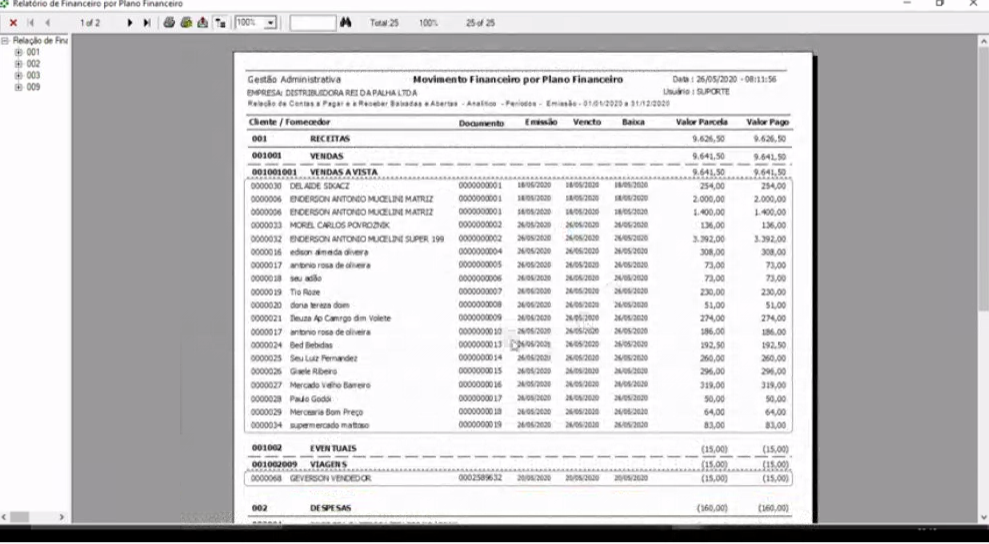Click the 001002 EVENTUAIS group row

click(518, 449)
